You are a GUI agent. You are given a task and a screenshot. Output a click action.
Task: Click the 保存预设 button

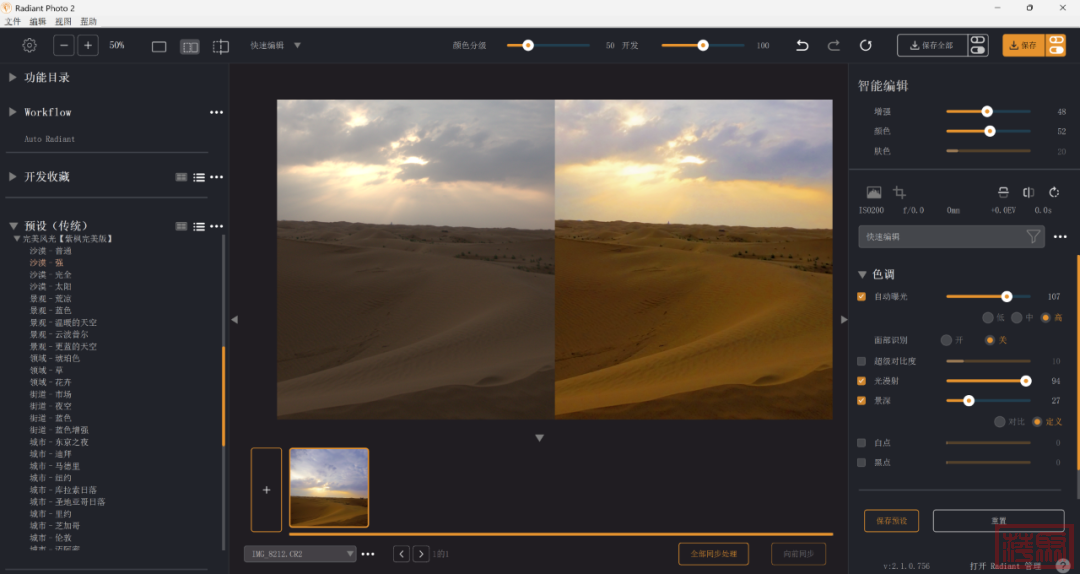click(891, 521)
